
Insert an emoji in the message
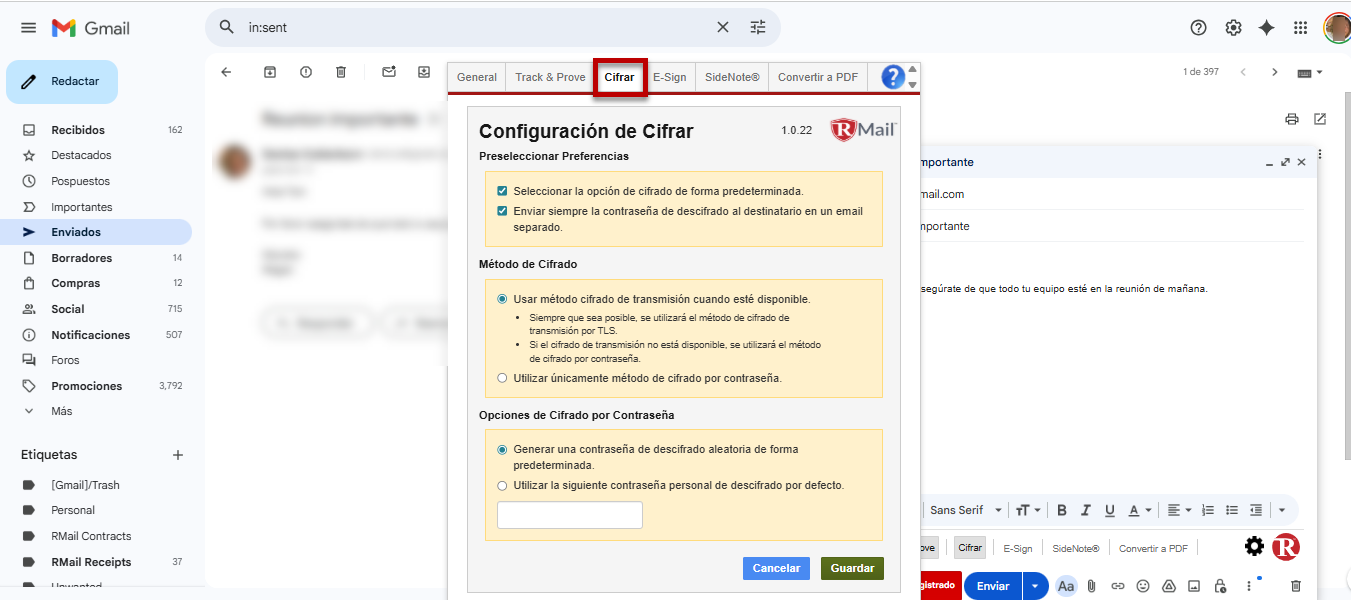[x=1143, y=586]
